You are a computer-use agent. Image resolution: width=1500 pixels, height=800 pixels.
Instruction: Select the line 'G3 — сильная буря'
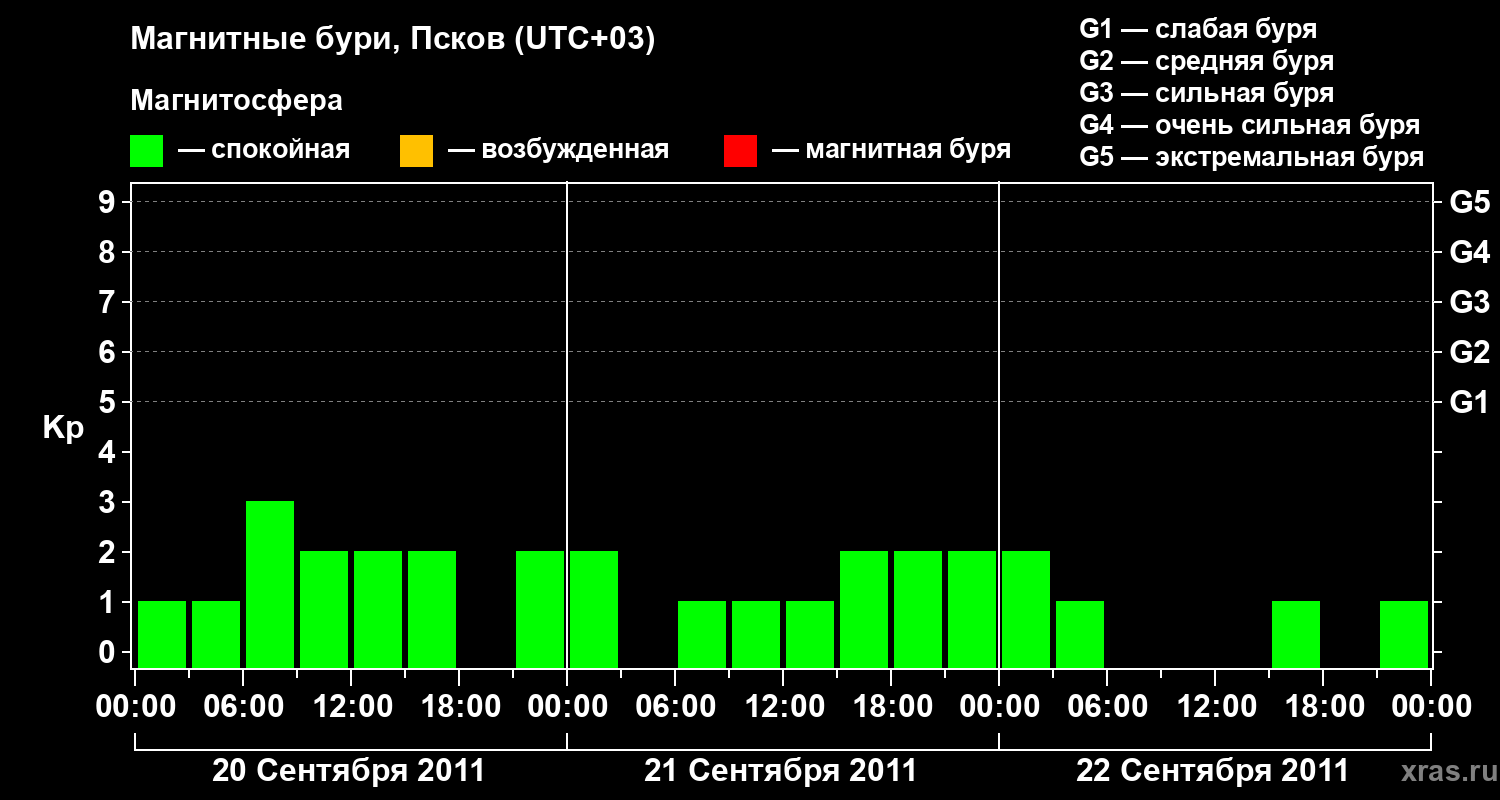(x=1207, y=93)
